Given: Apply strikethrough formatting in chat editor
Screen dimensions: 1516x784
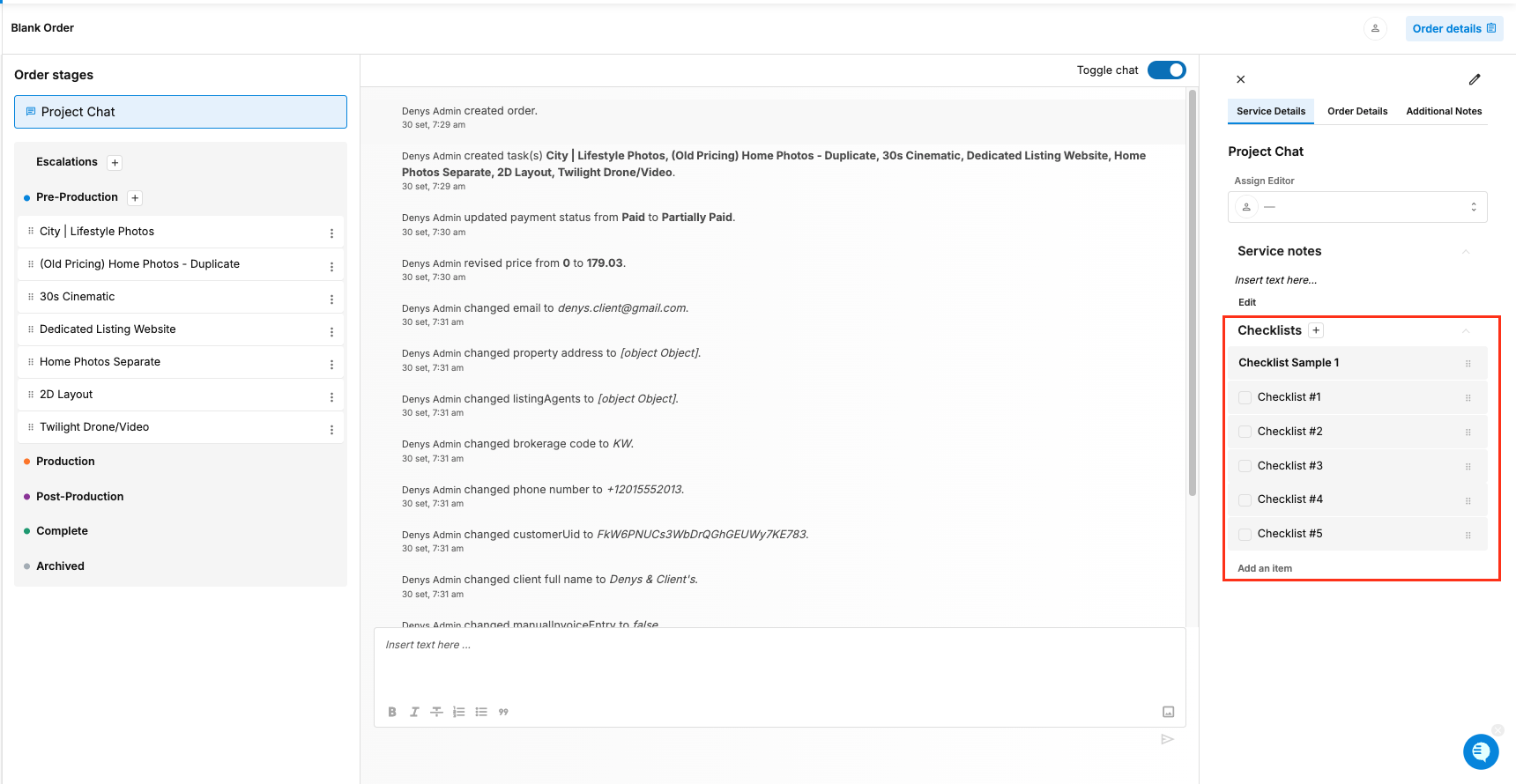Looking at the screenshot, I should 436,712.
